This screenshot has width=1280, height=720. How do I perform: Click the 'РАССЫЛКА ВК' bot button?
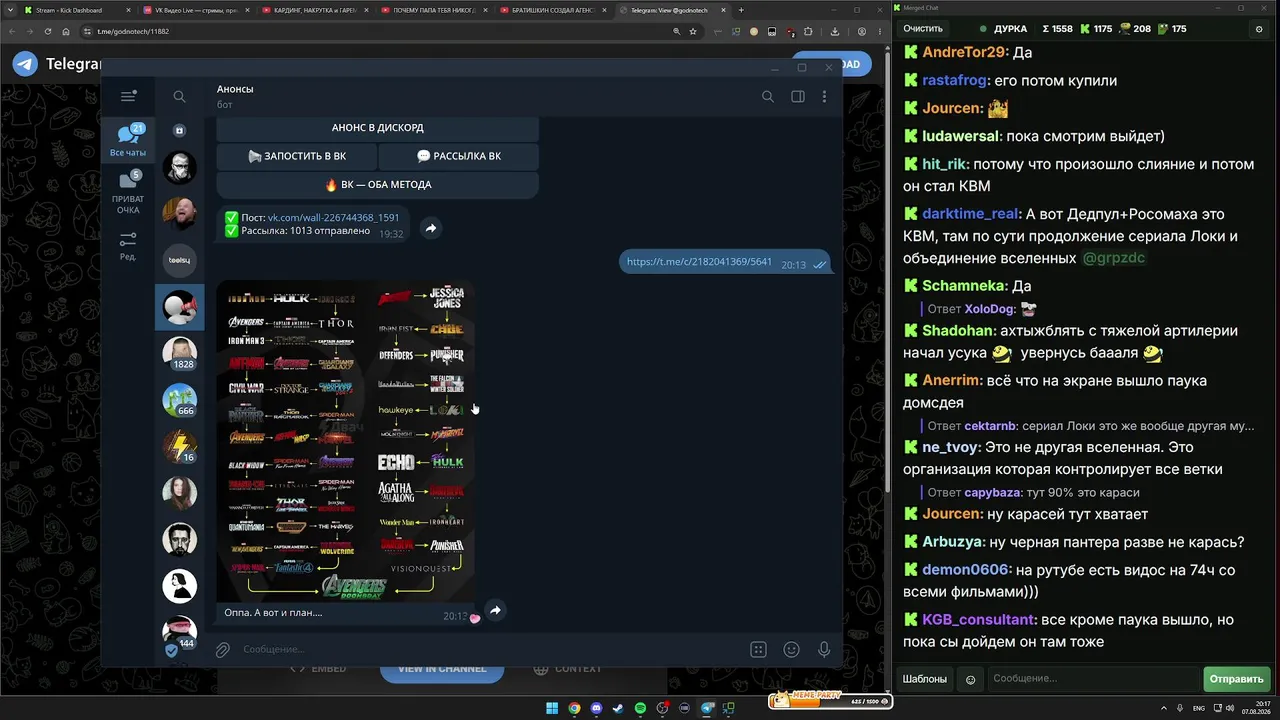pyautogui.click(x=459, y=156)
